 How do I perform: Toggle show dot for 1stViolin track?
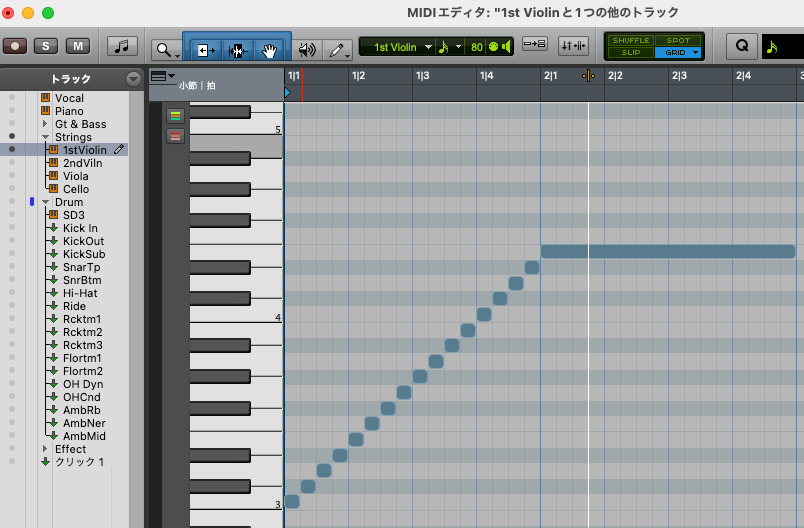tap(12, 149)
